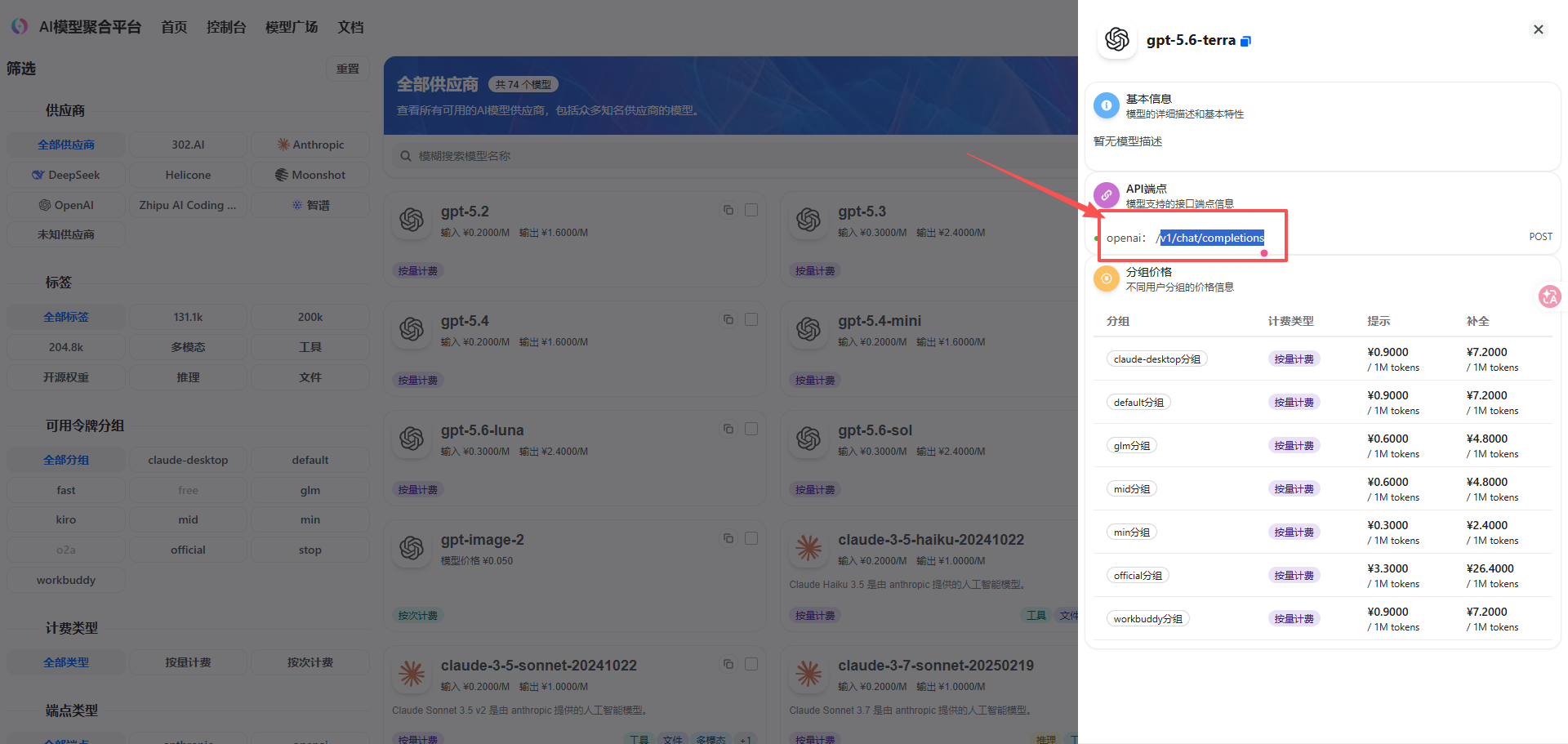Copy the gpt-5.6-luna model name icon

pyautogui.click(x=728, y=429)
